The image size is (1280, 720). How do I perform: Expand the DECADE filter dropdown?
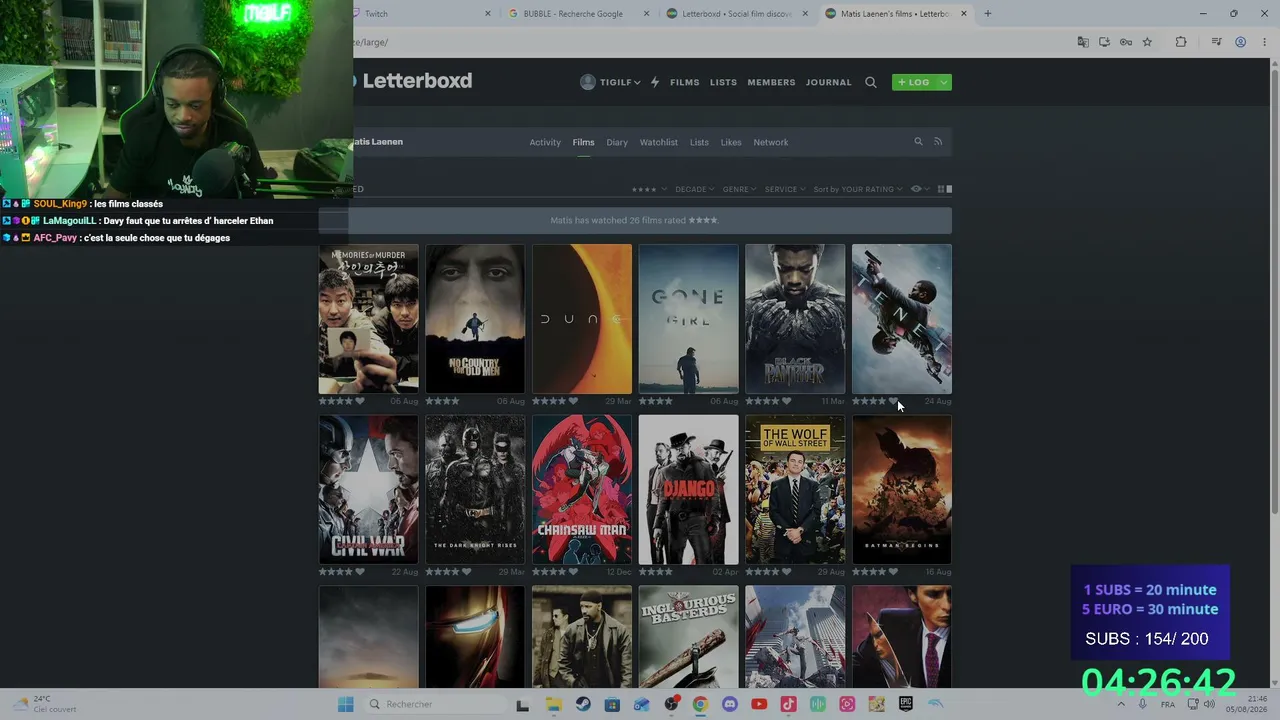click(x=694, y=189)
